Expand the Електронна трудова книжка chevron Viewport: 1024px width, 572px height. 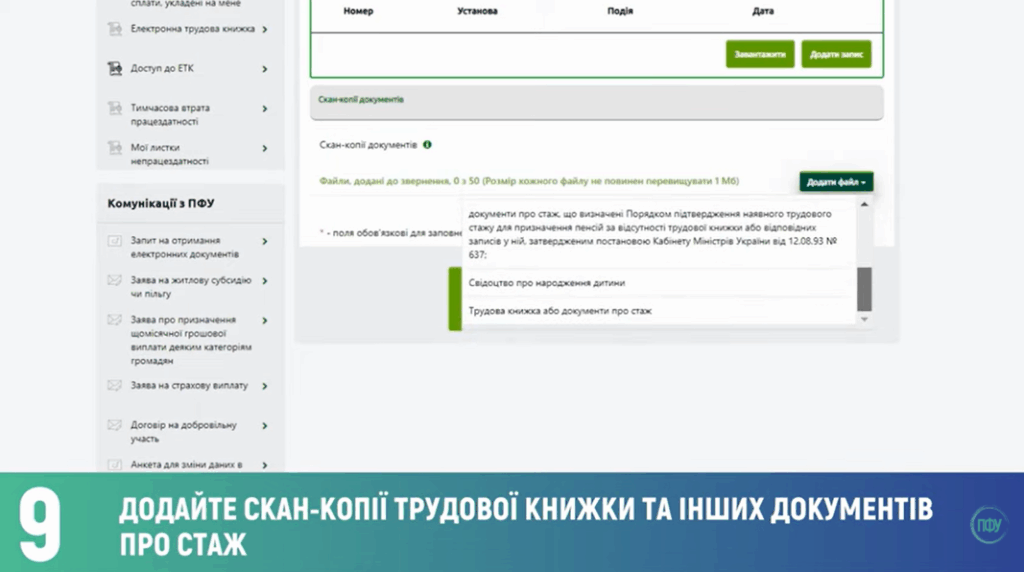pyautogui.click(x=265, y=29)
